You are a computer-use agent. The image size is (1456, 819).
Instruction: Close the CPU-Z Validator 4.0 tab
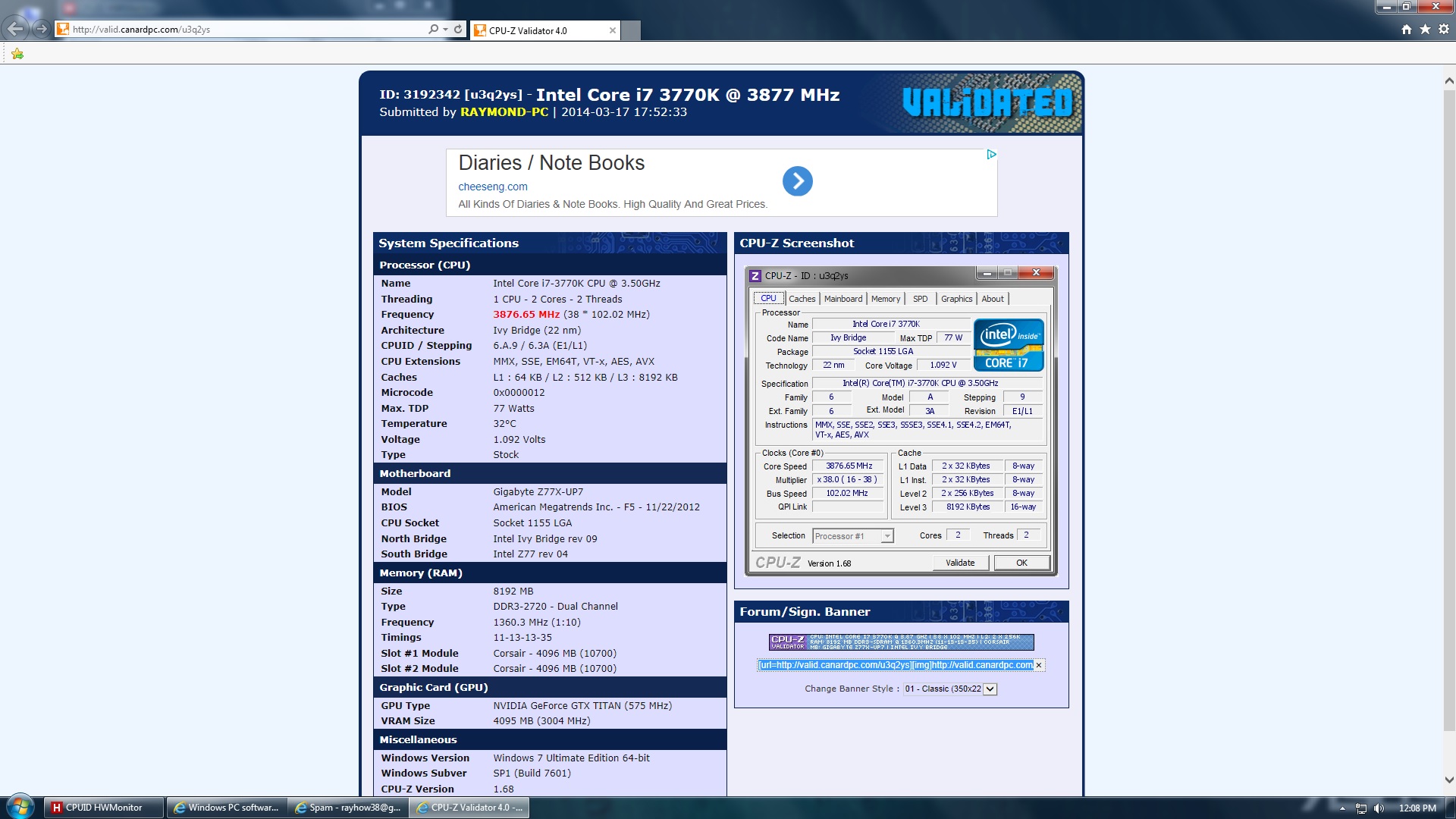pyautogui.click(x=613, y=30)
